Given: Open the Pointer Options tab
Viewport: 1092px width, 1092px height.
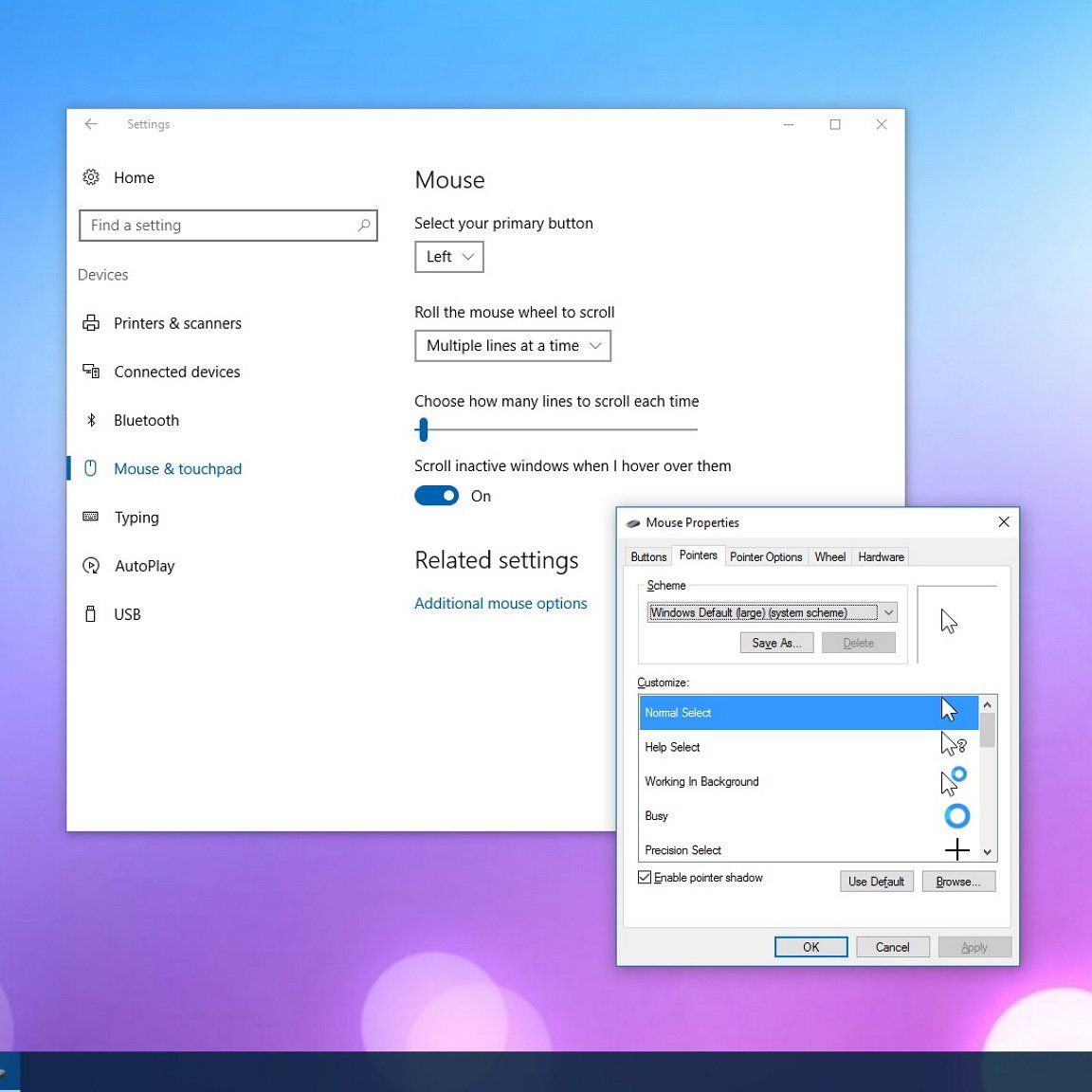Looking at the screenshot, I should click(766, 557).
